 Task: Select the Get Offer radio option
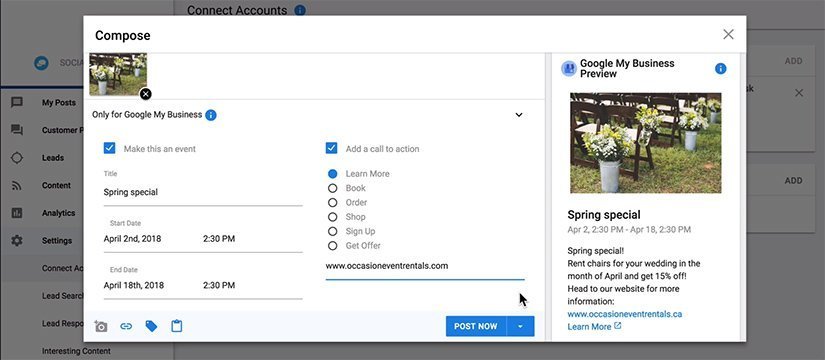333,245
